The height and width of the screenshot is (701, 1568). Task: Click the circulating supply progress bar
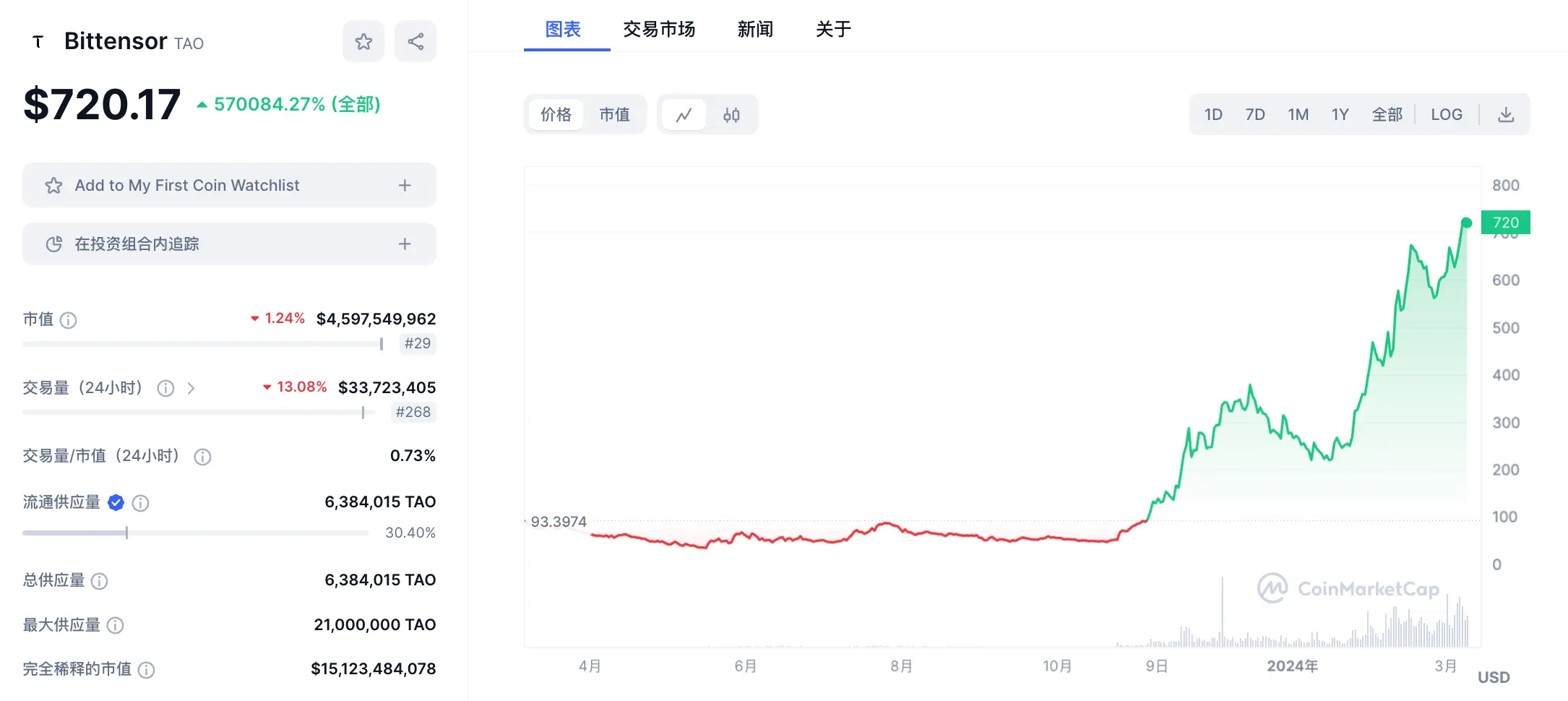(195, 533)
